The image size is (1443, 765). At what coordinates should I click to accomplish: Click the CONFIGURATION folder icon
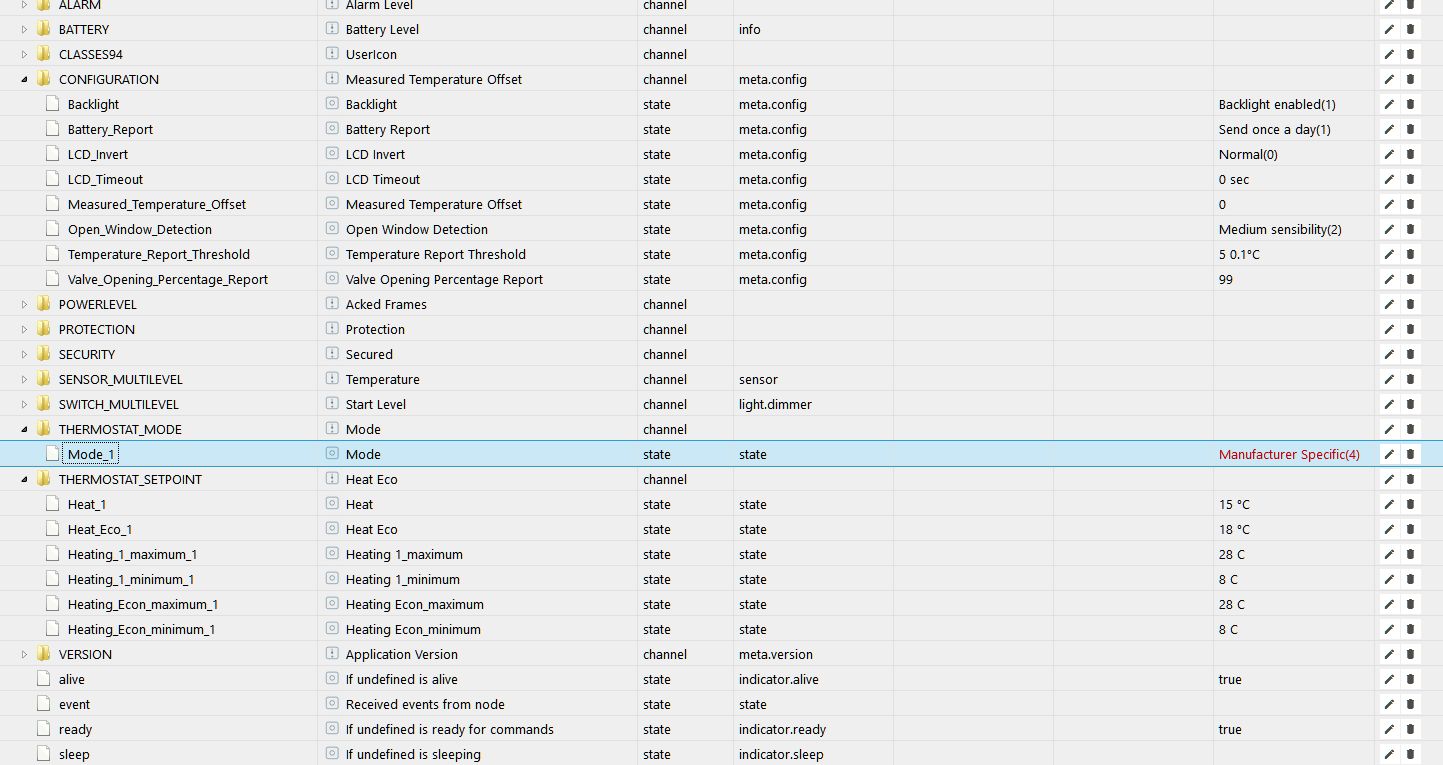click(43, 79)
